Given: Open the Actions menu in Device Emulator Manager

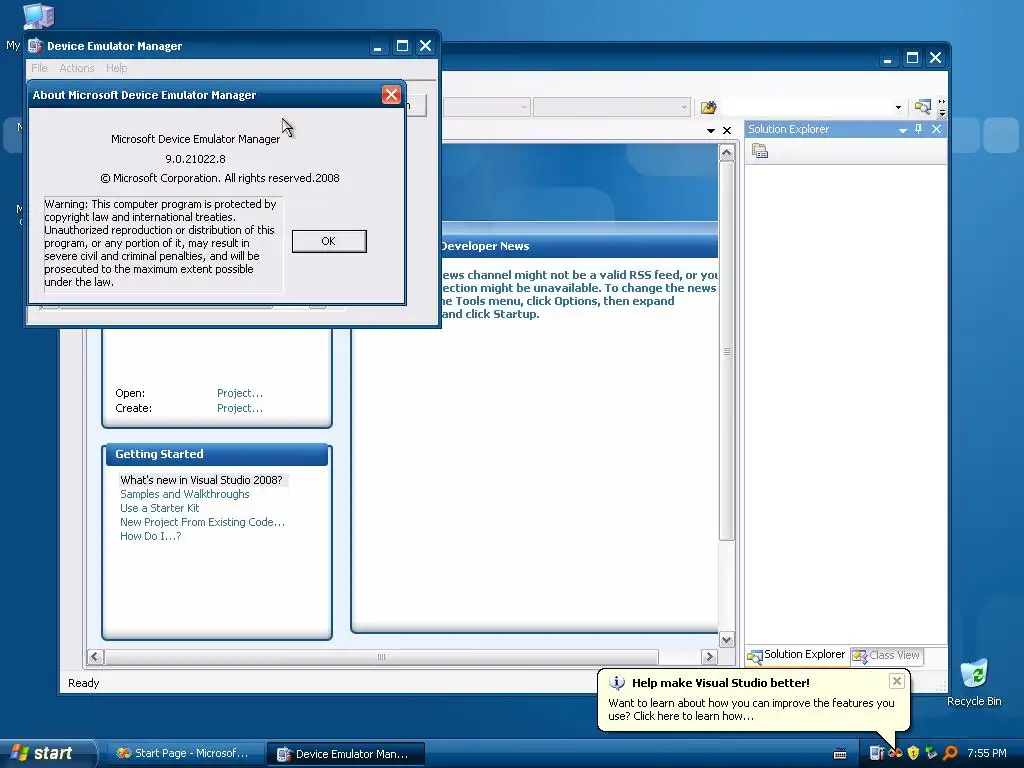Looking at the screenshot, I should click(x=76, y=68).
